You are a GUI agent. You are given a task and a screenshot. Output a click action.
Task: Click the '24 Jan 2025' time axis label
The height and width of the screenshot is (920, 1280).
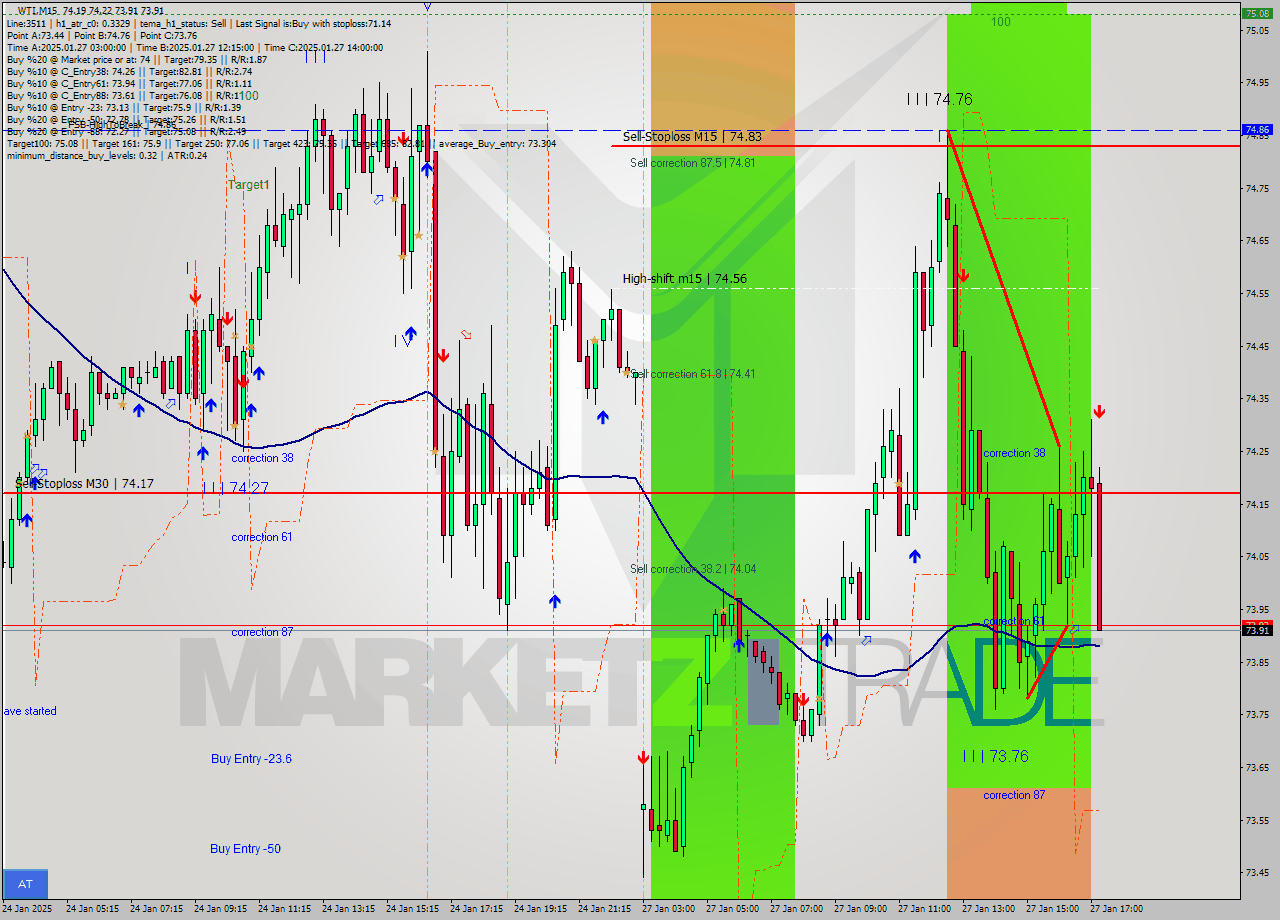pyautogui.click(x=29, y=909)
